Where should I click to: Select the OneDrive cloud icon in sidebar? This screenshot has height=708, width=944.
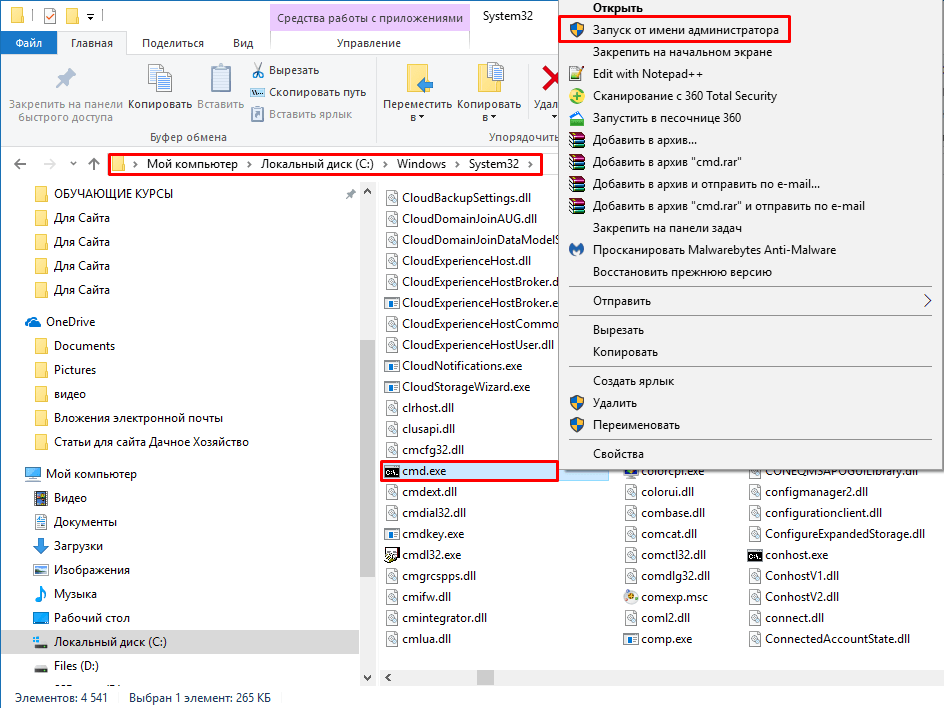tap(32, 322)
